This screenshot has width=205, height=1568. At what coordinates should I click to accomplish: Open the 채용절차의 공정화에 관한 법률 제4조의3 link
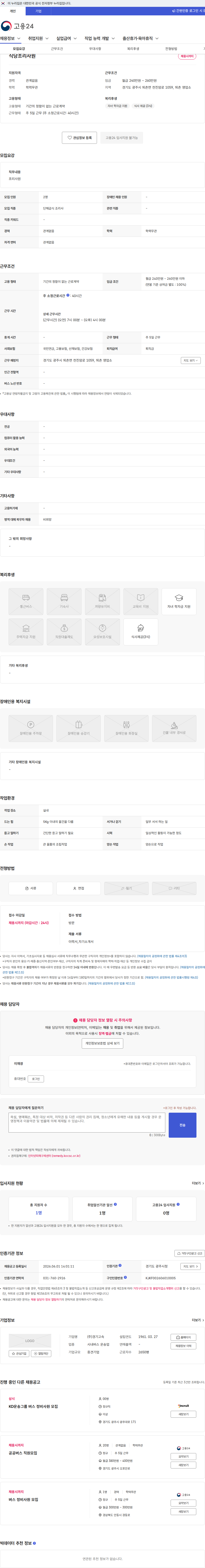pos(162,956)
